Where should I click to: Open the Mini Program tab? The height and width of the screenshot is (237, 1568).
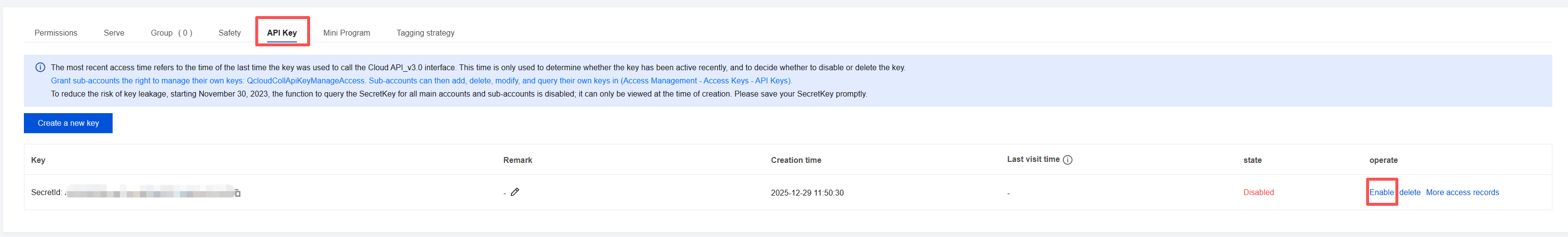[346, 33]
